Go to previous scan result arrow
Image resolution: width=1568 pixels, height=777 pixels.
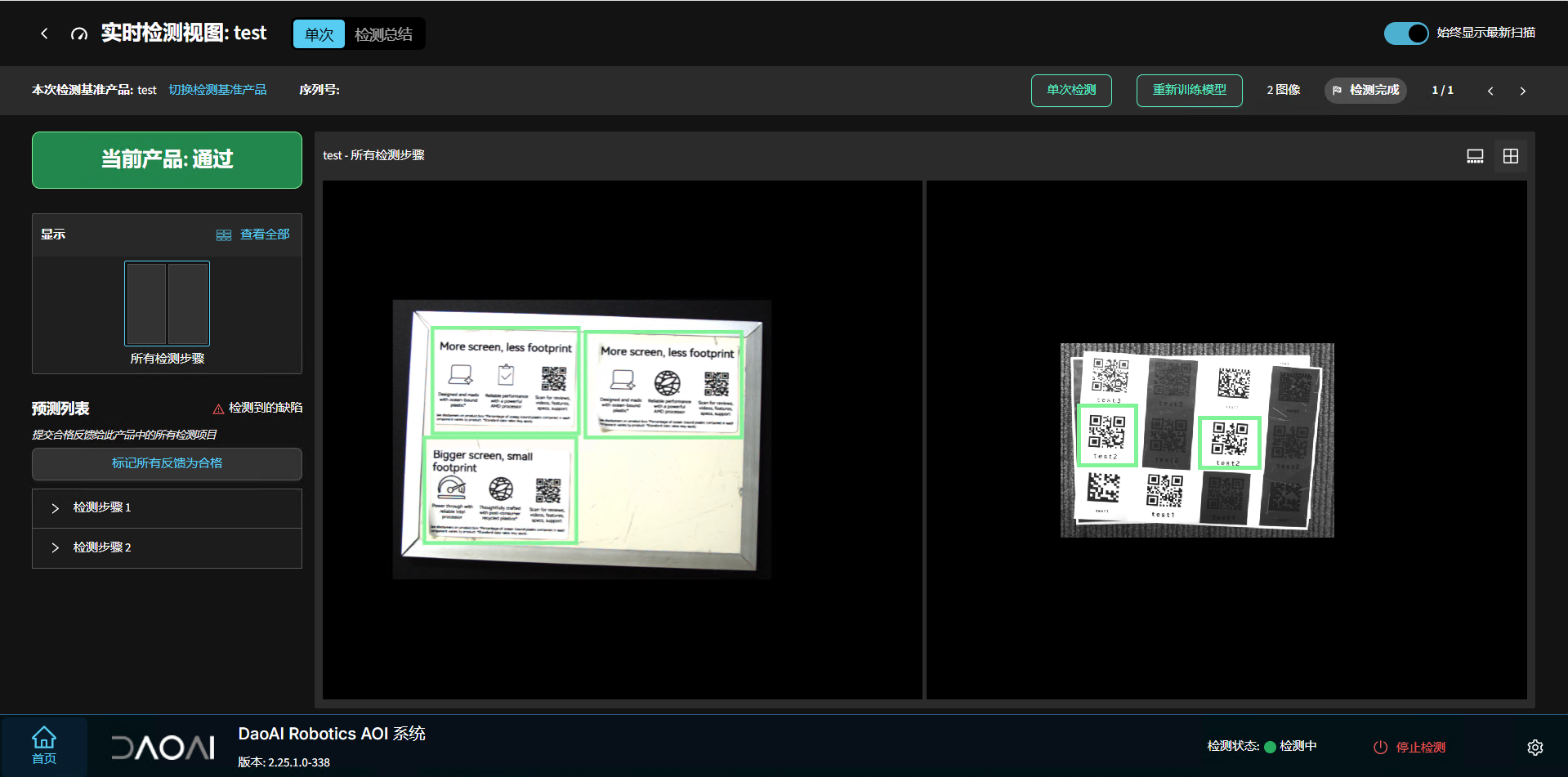pos(1490,91)
